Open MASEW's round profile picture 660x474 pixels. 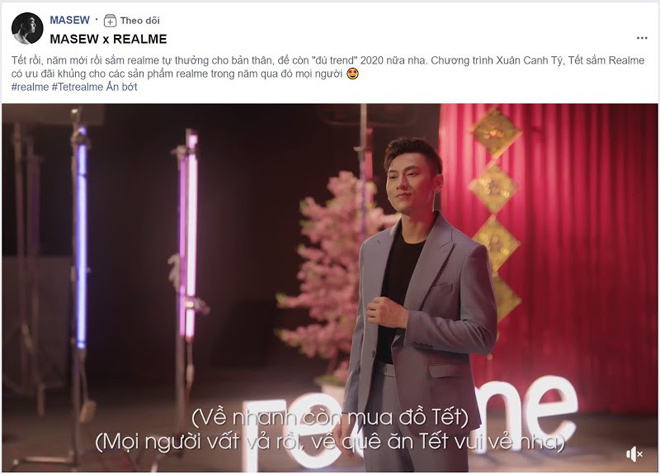pyautogui.click(x=27, y=29)
